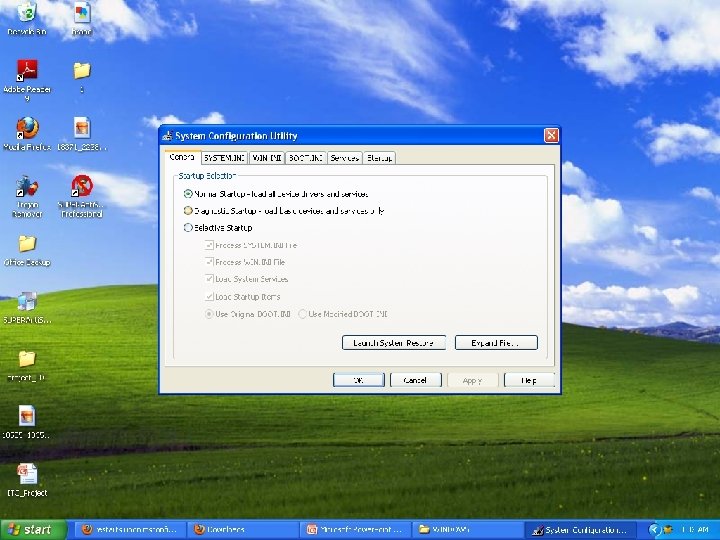Click the Apply button
The height and width of the screenshot is (540, 720).
(472, 380)
